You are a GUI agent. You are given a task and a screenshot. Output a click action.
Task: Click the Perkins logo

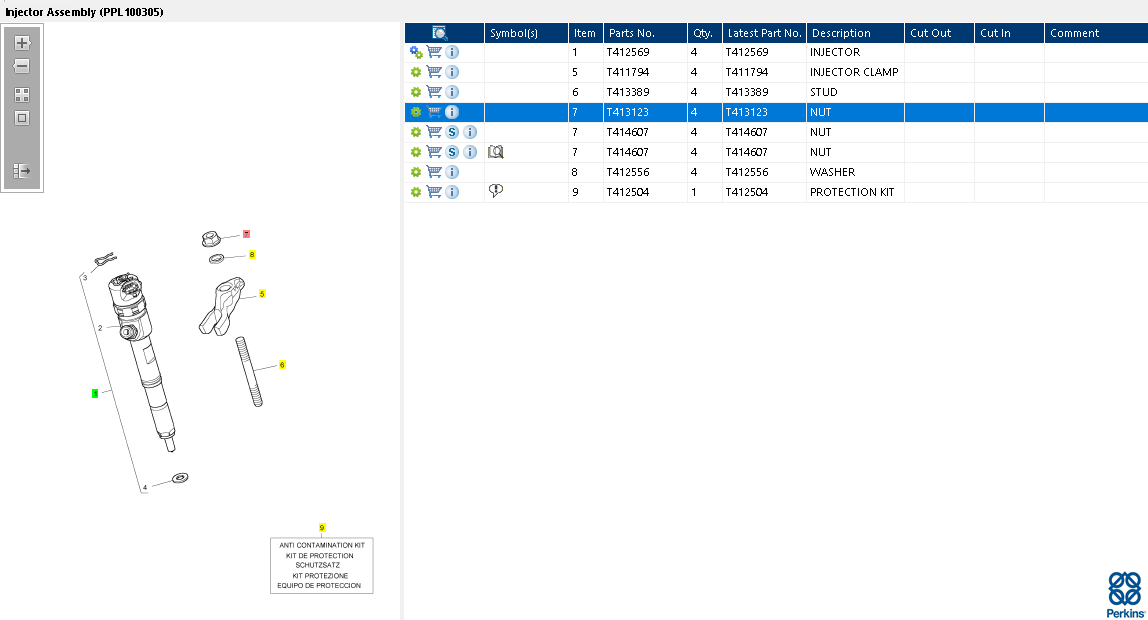[1124, 594]
